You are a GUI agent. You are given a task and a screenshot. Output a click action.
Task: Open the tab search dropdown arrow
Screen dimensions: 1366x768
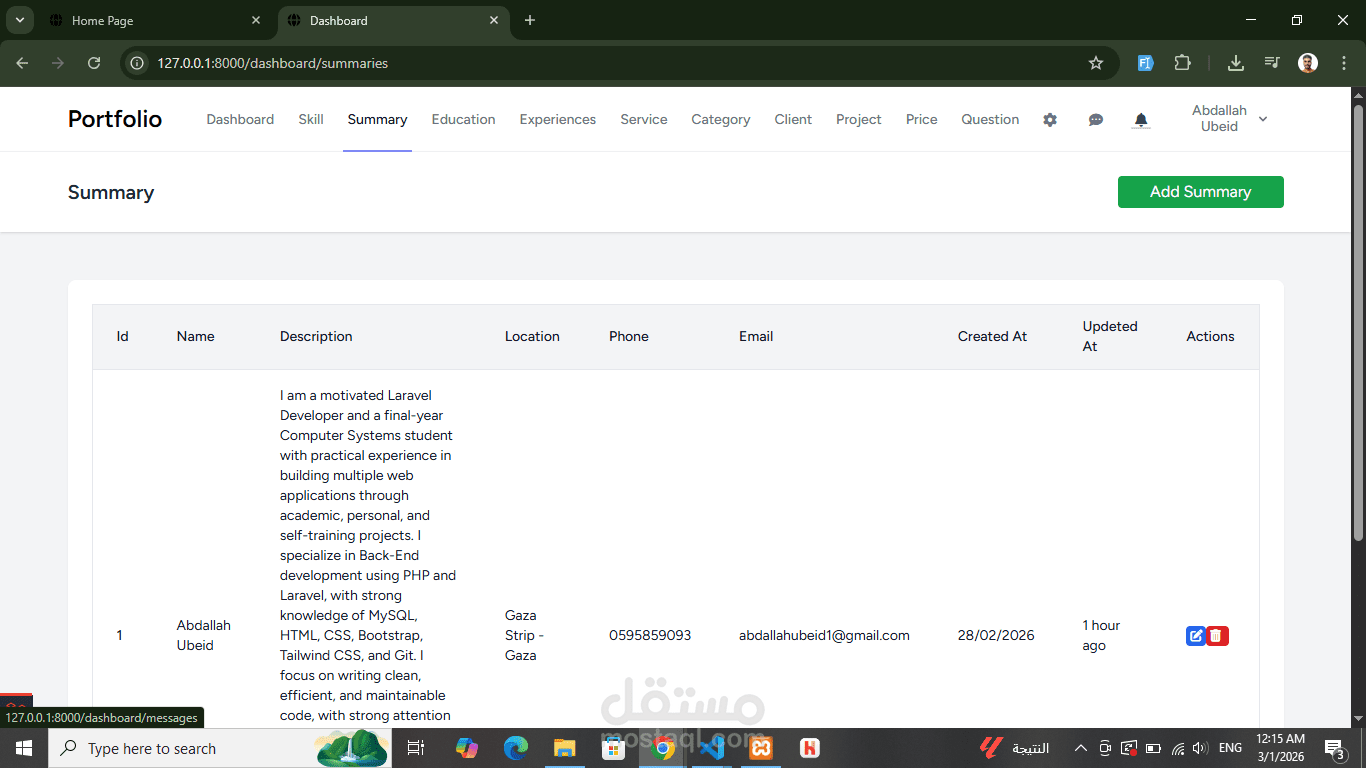click(19, 20)
